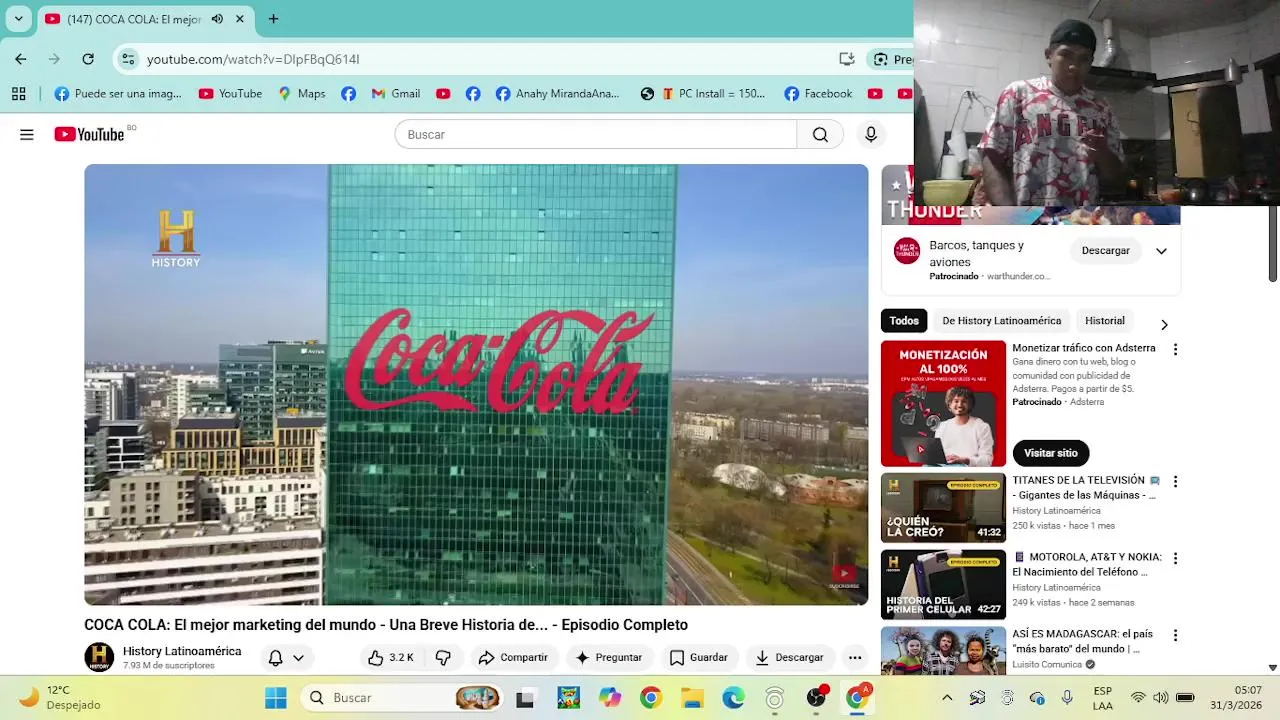Image resolution: width=1280 pixels, height=720 pixels.
Task: Open options for Titanes de la Televisión video
Action: (x=1175, y=481)
